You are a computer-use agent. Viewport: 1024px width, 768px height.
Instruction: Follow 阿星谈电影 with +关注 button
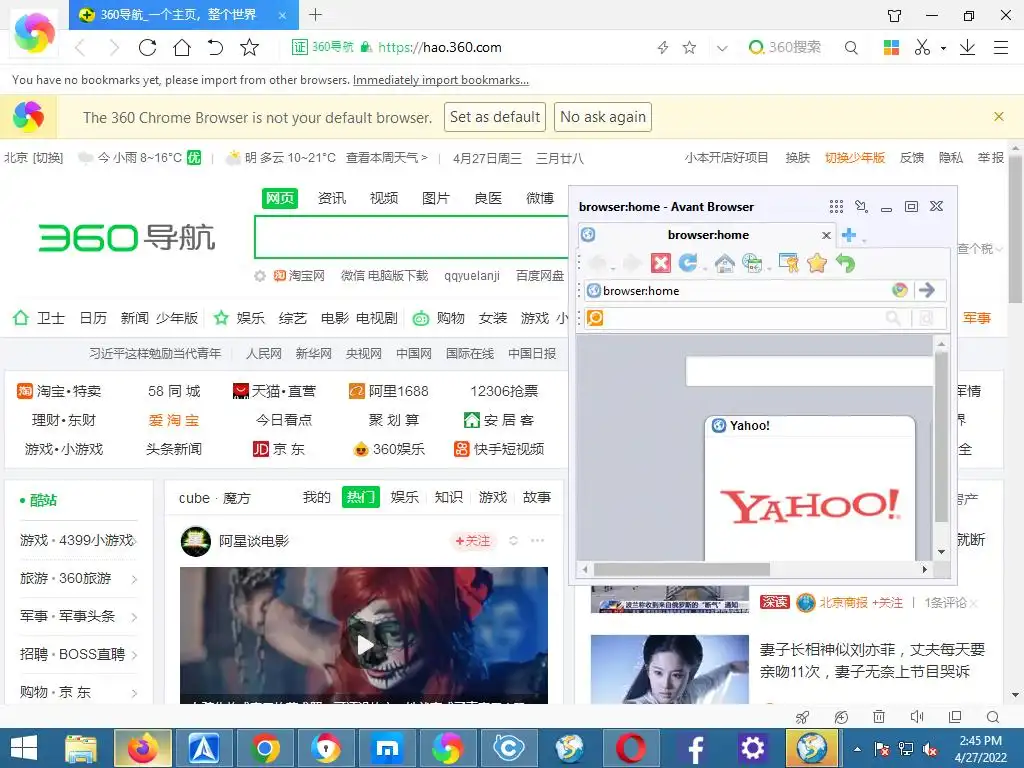[473, 541]
